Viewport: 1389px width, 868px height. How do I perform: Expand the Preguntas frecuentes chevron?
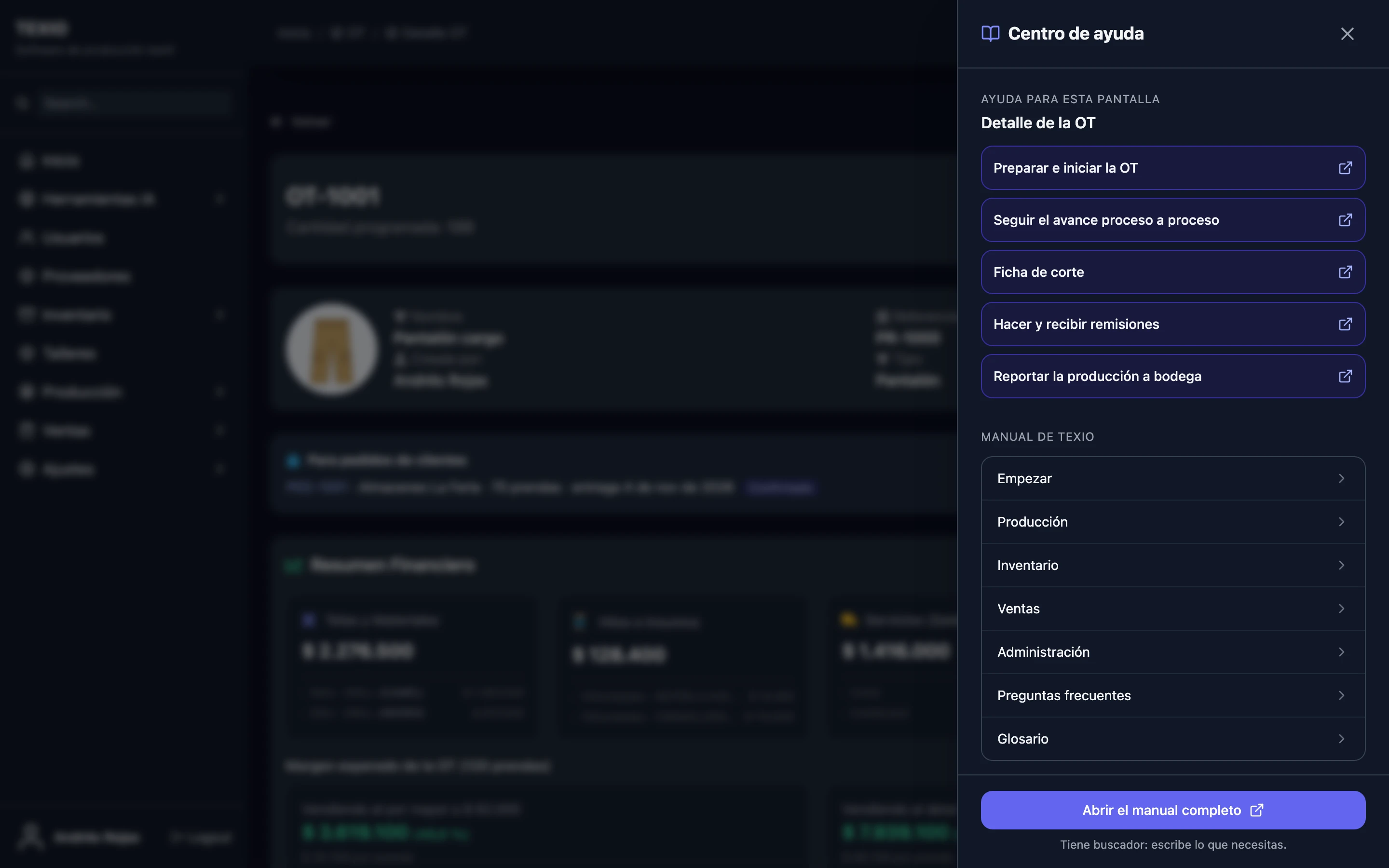[x=1341, y=695]
